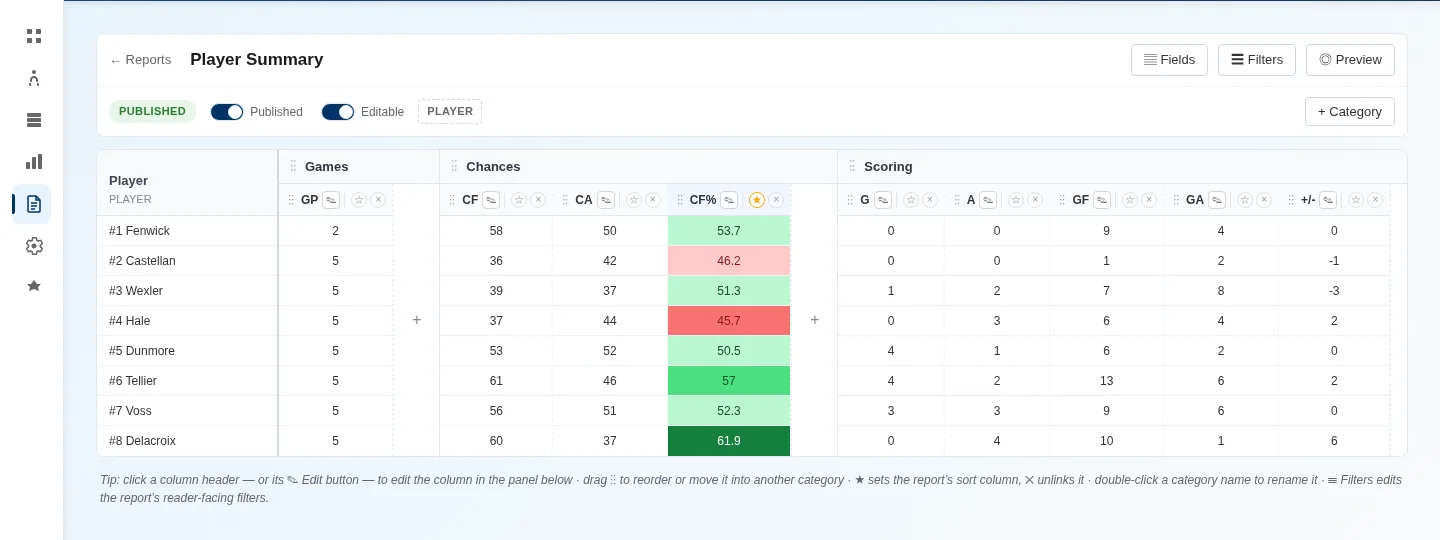
Task: Unlink the CA column with X
Action: click(x=653, y=200)
